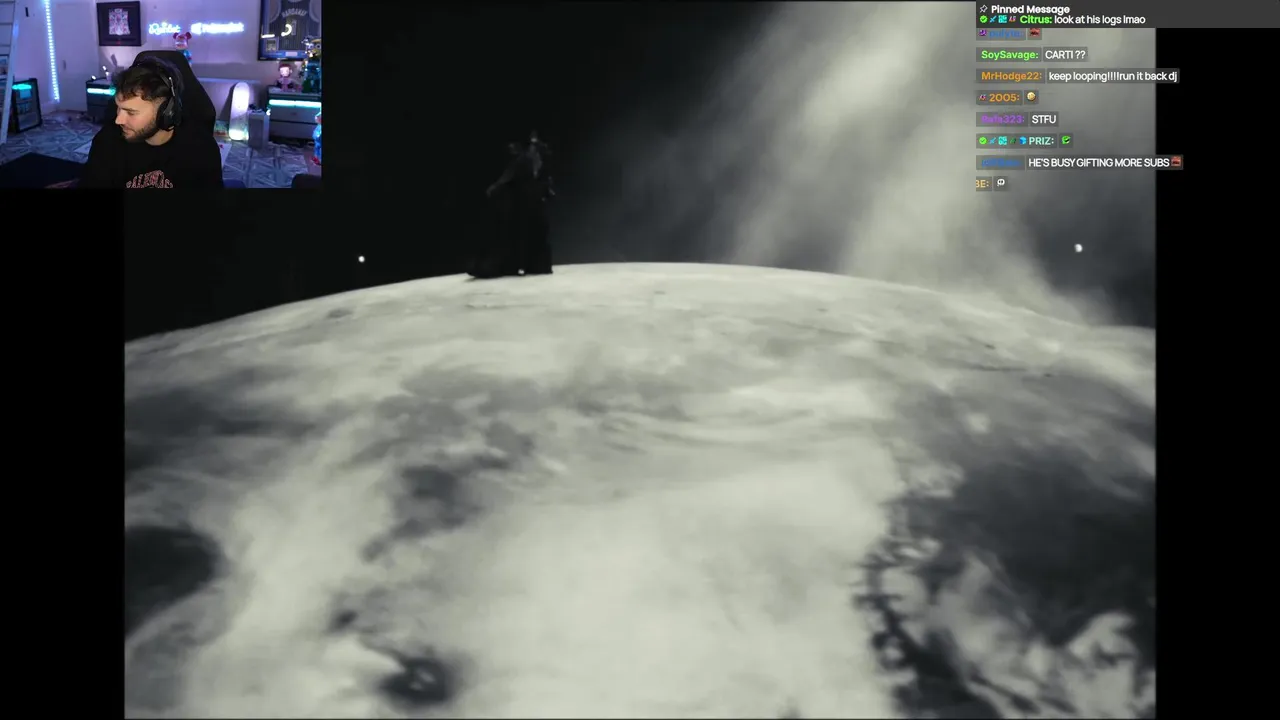Click the green verified badge next to Citrus
This screenshot has width=1280, height=720.
[x=984, y=20]
